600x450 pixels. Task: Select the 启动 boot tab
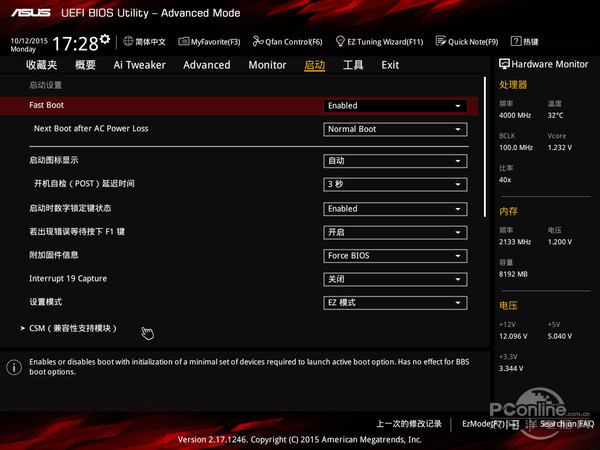click(x=315, y=65)
